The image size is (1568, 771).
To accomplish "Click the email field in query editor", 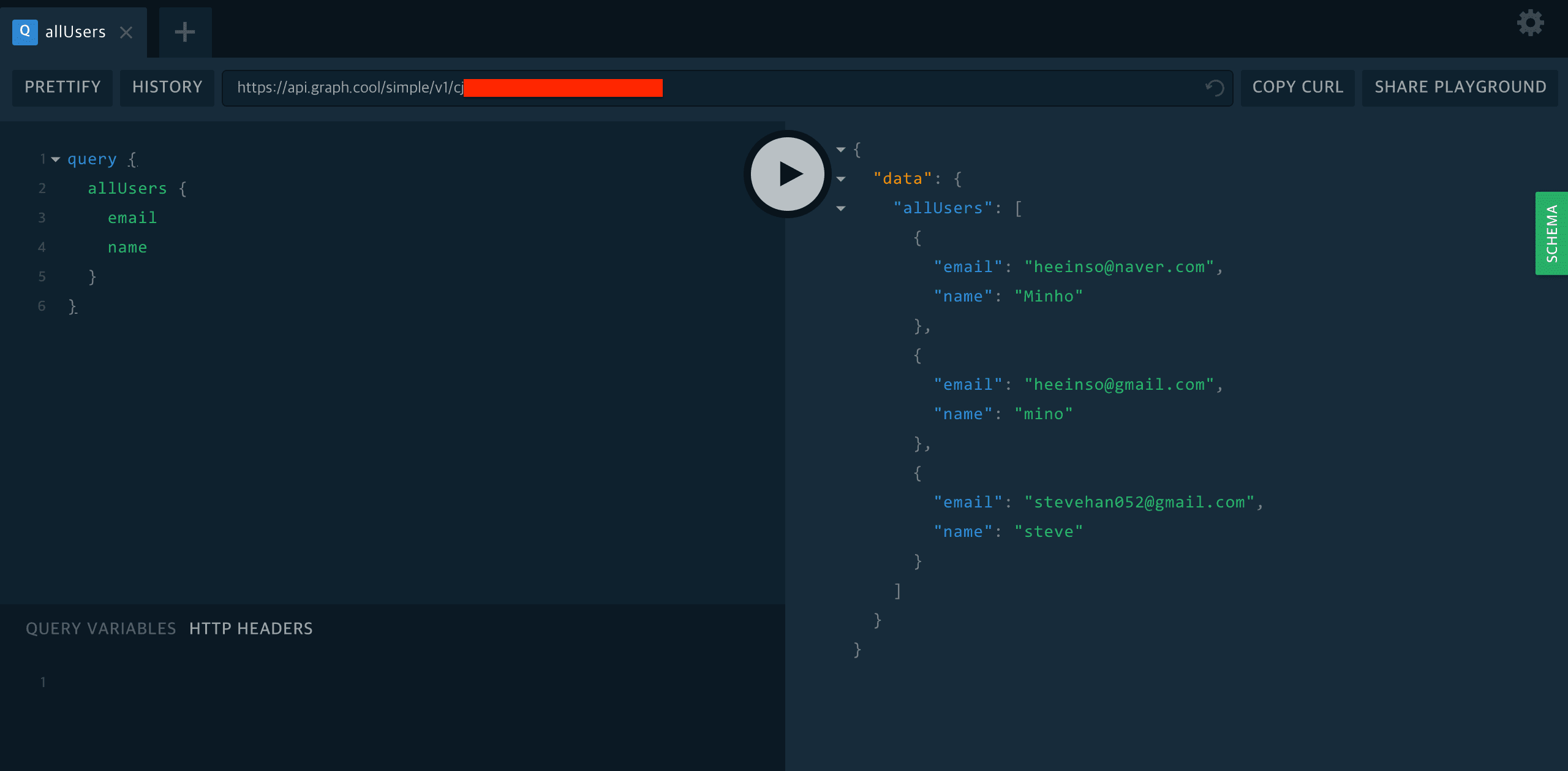I will pos(132,218).
